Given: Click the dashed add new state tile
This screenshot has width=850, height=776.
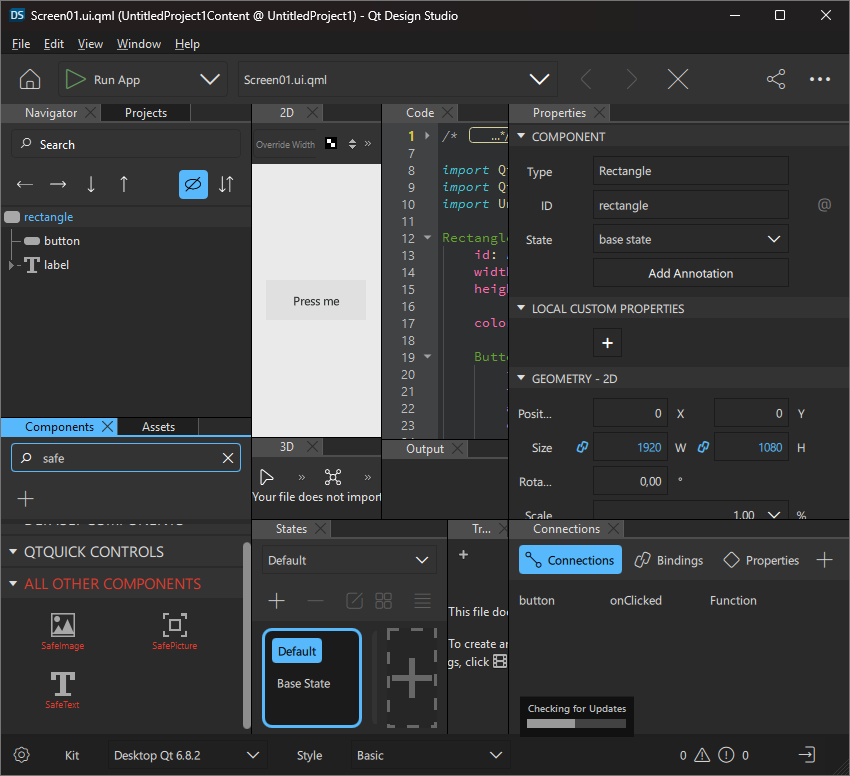Looking at the screenshot, I should tap(412, 678).
